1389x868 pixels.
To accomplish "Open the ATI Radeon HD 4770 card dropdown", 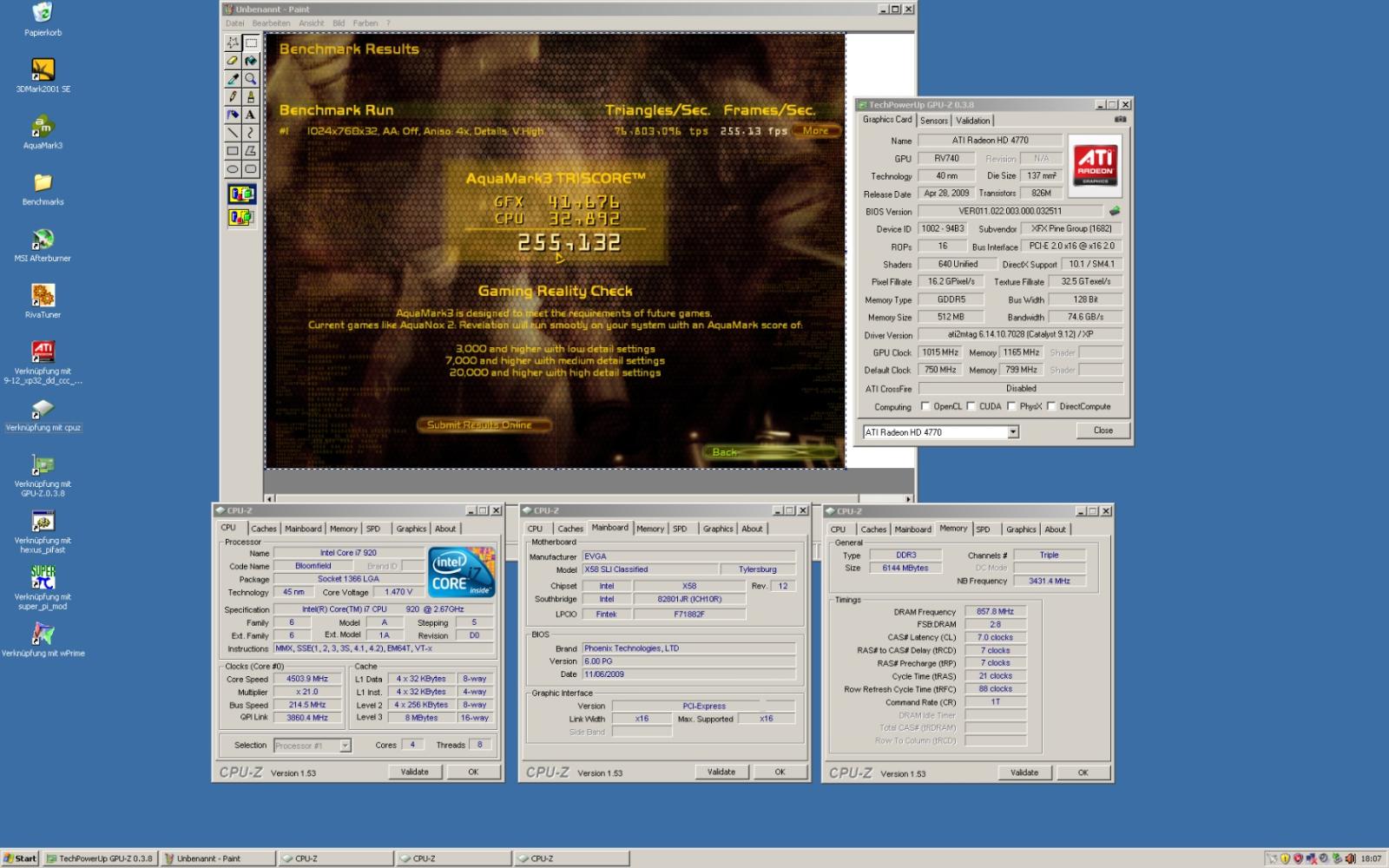I will (x=1012, y=432).
